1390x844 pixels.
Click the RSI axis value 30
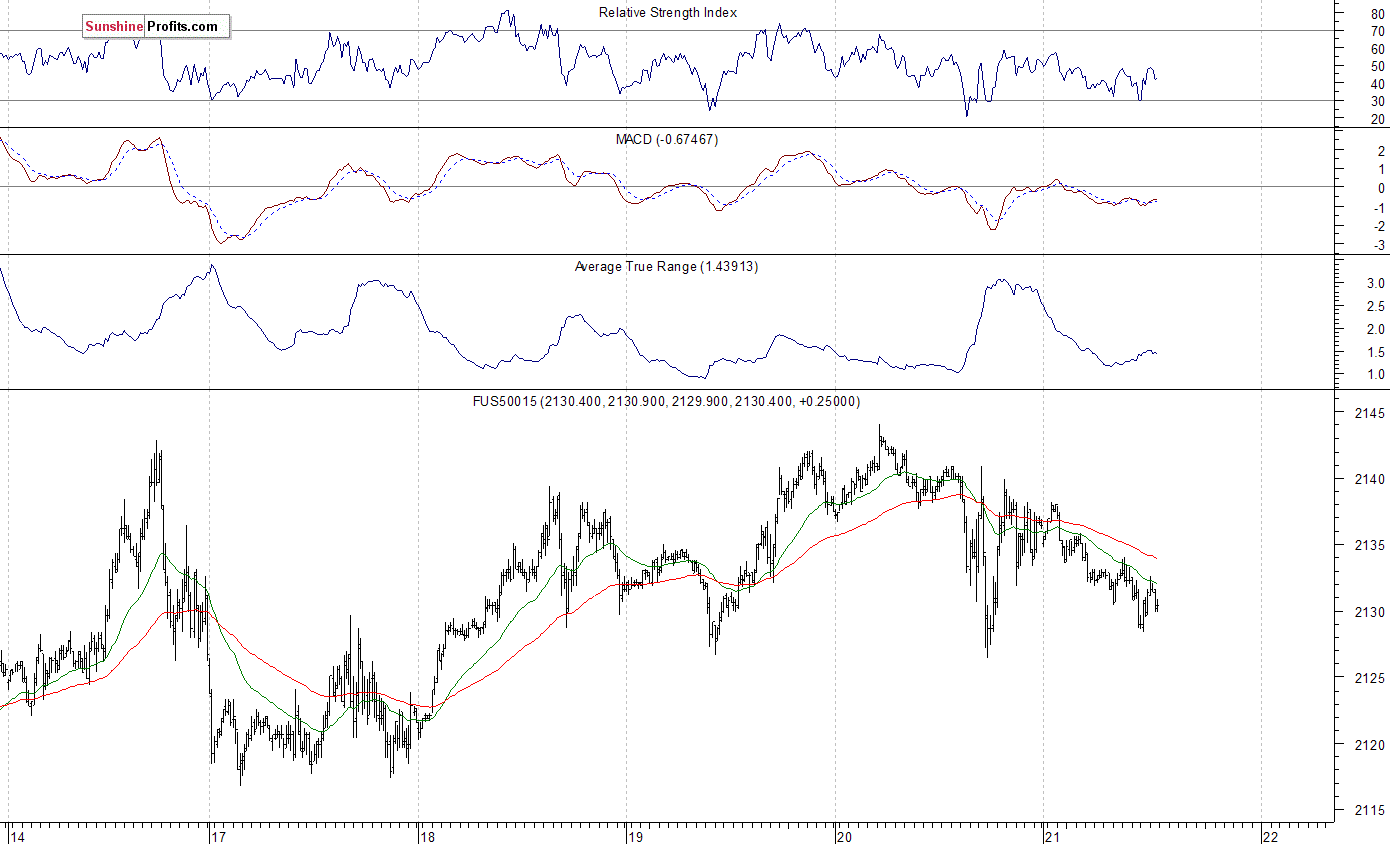pos(1378,101)
